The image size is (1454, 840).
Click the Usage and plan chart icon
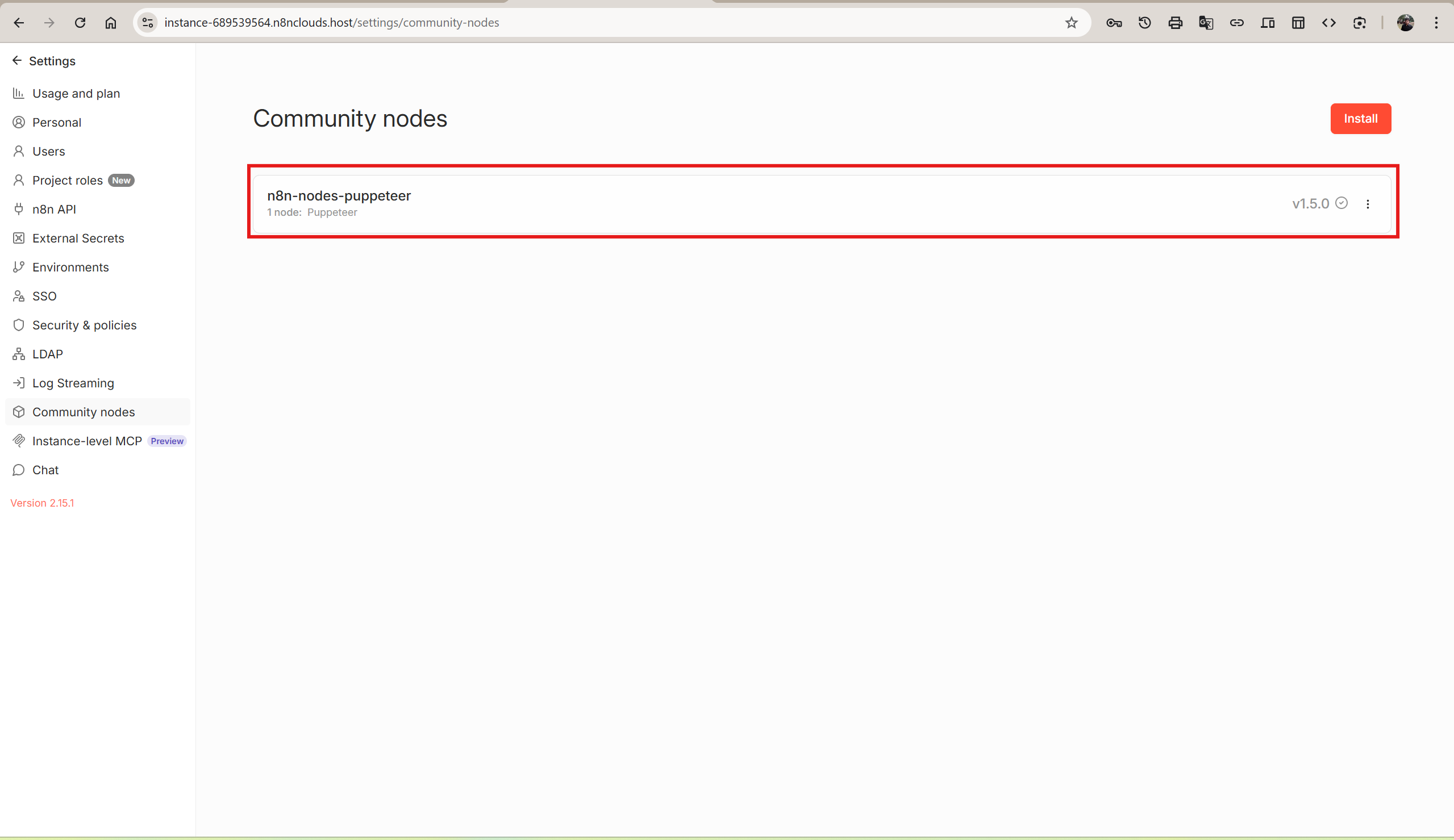coord(18,93)
